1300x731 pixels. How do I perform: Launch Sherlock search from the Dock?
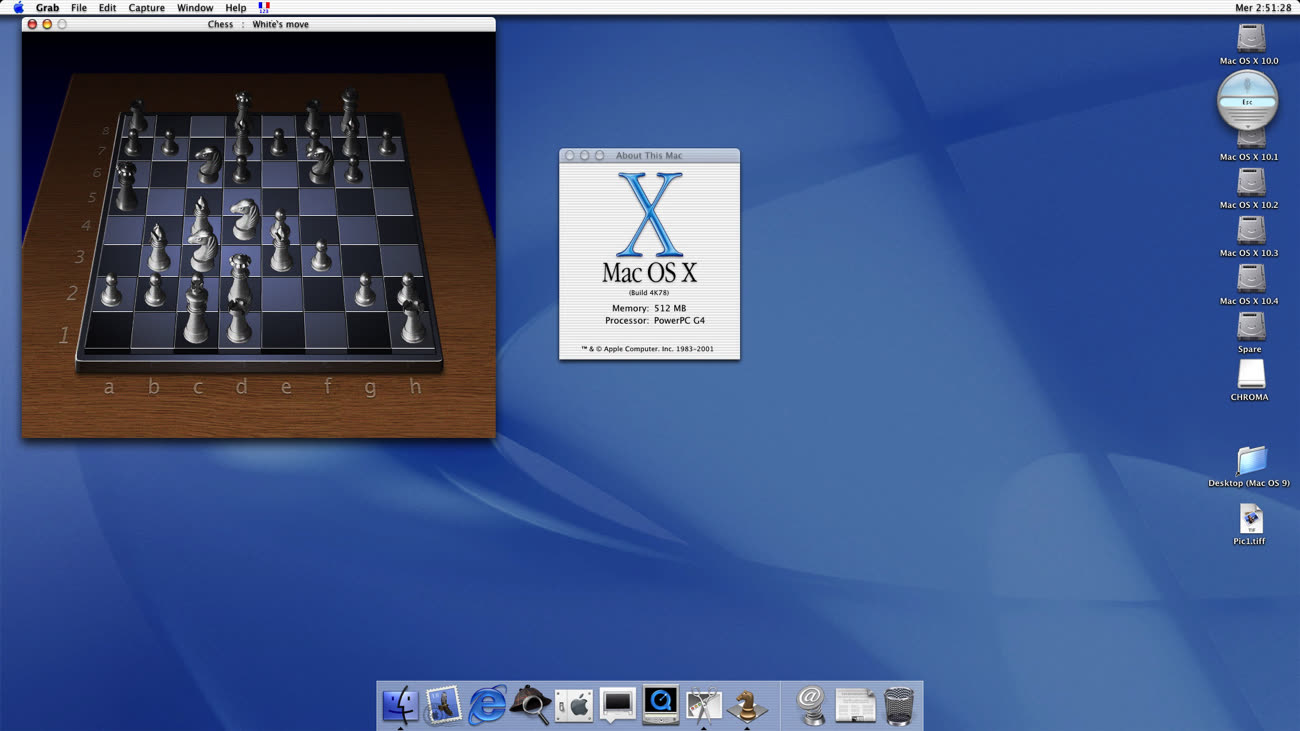point(530,705)
